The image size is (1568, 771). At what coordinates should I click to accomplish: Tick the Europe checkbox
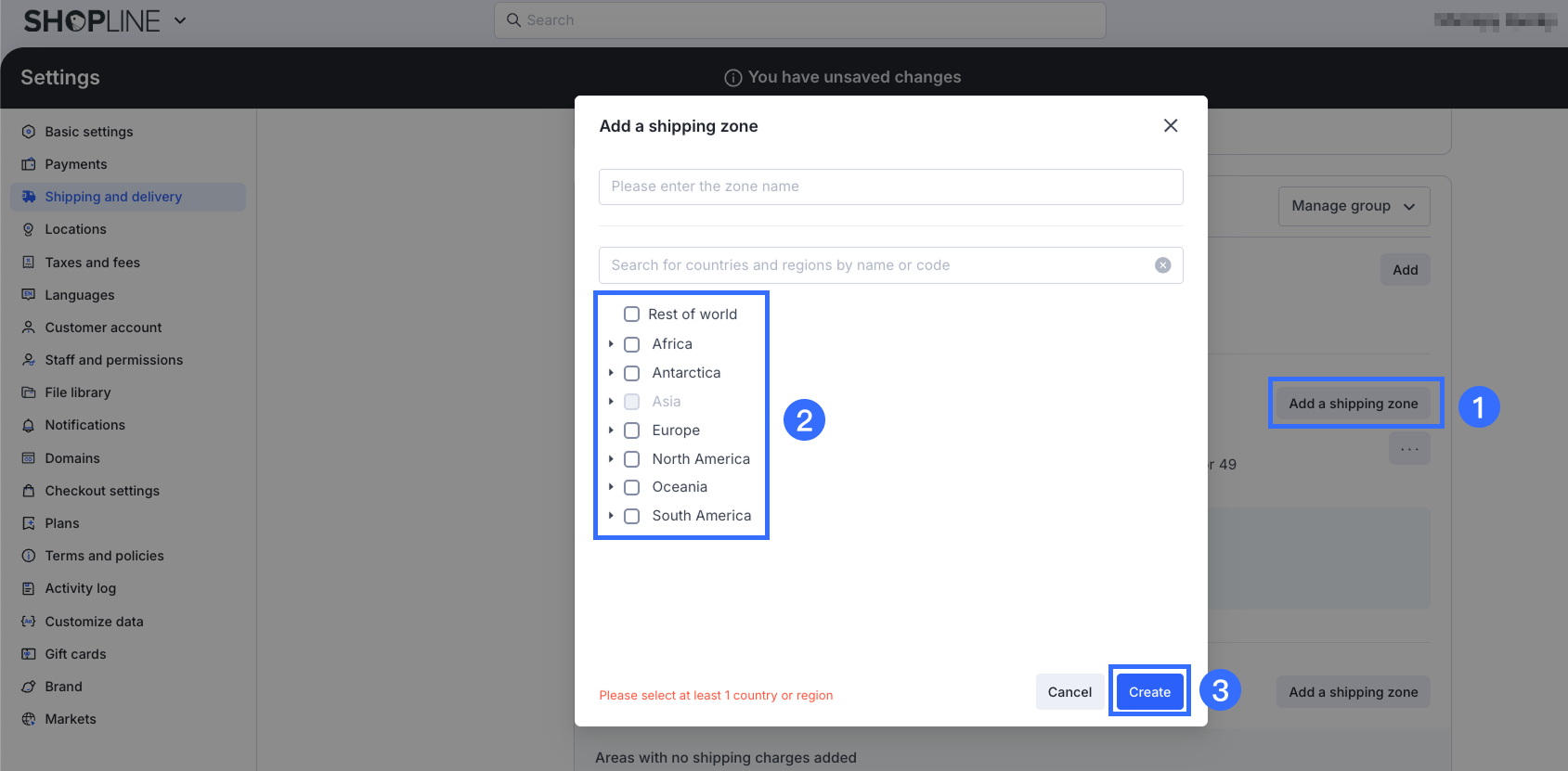[631, 430]
